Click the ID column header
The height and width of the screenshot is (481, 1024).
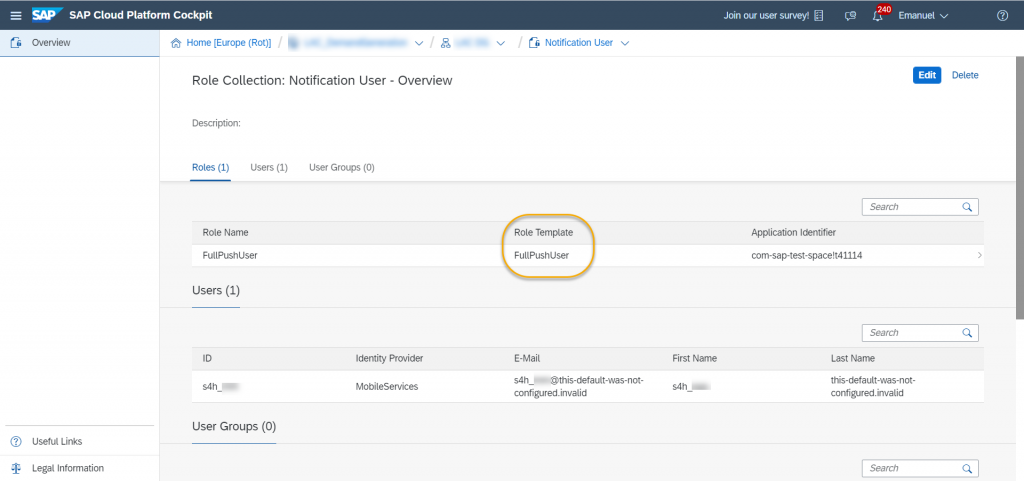[x=207, y=359]
